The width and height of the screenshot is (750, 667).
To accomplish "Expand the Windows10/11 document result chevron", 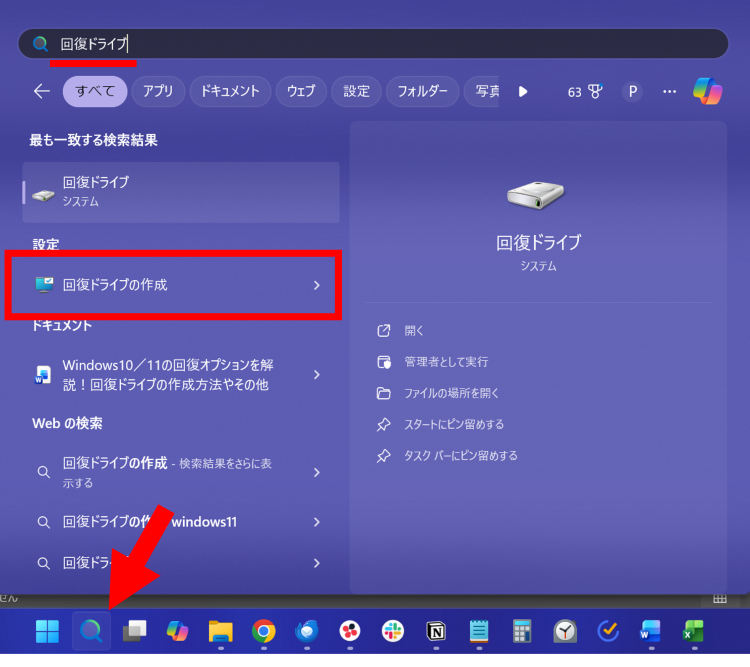I will [x=317, y=375].
